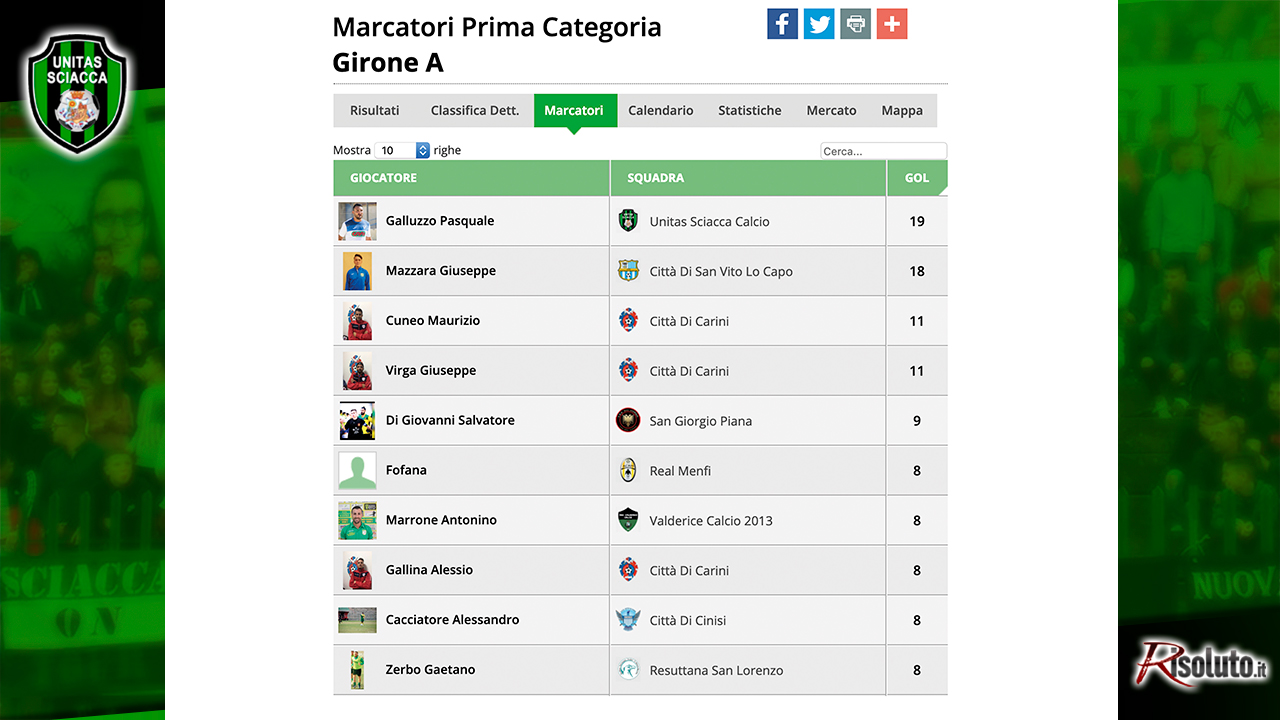
Task: Click the Risoluto.it logo
Action: (x=1201, y=664)
